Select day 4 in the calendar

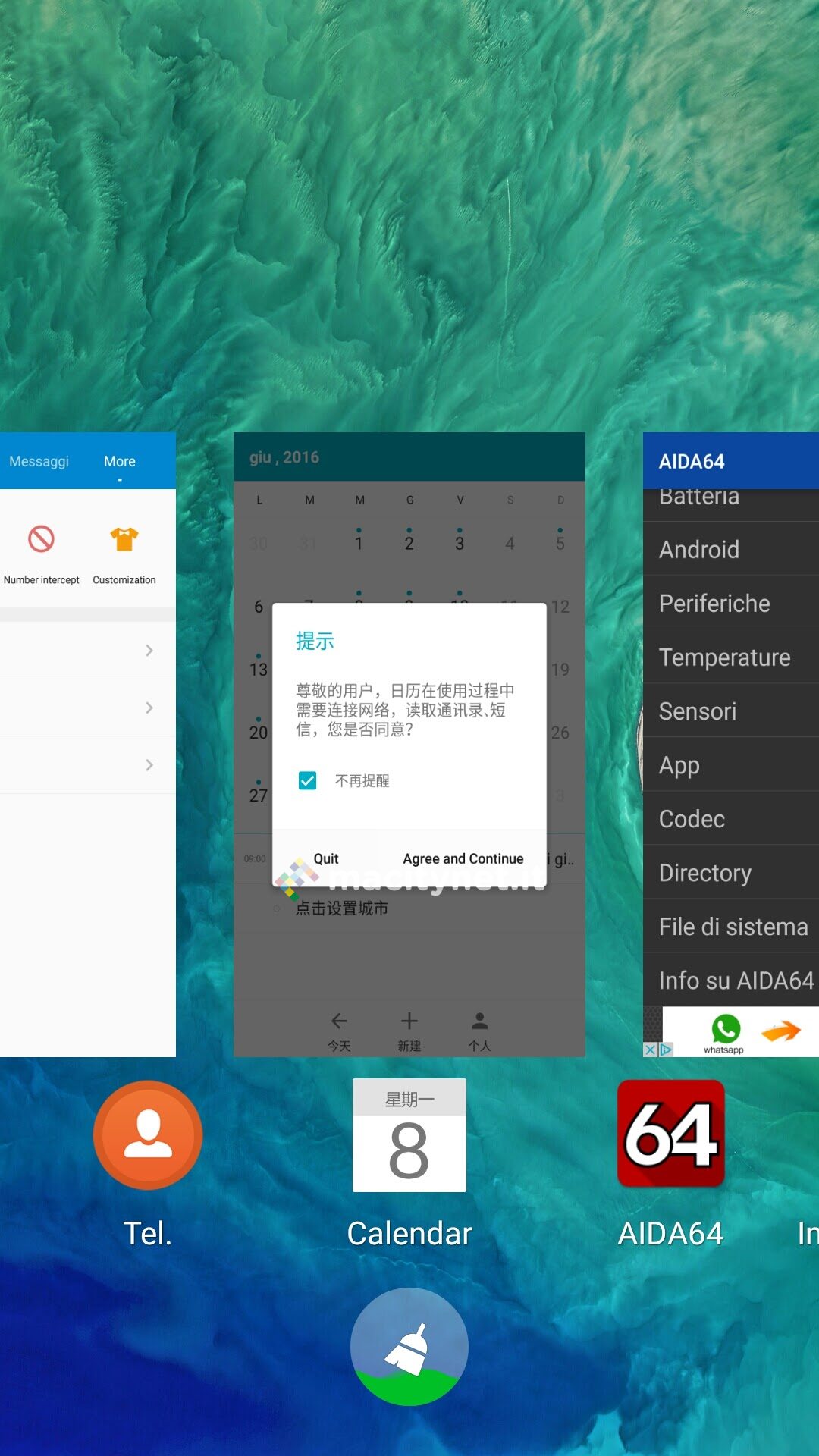(510, 543)
